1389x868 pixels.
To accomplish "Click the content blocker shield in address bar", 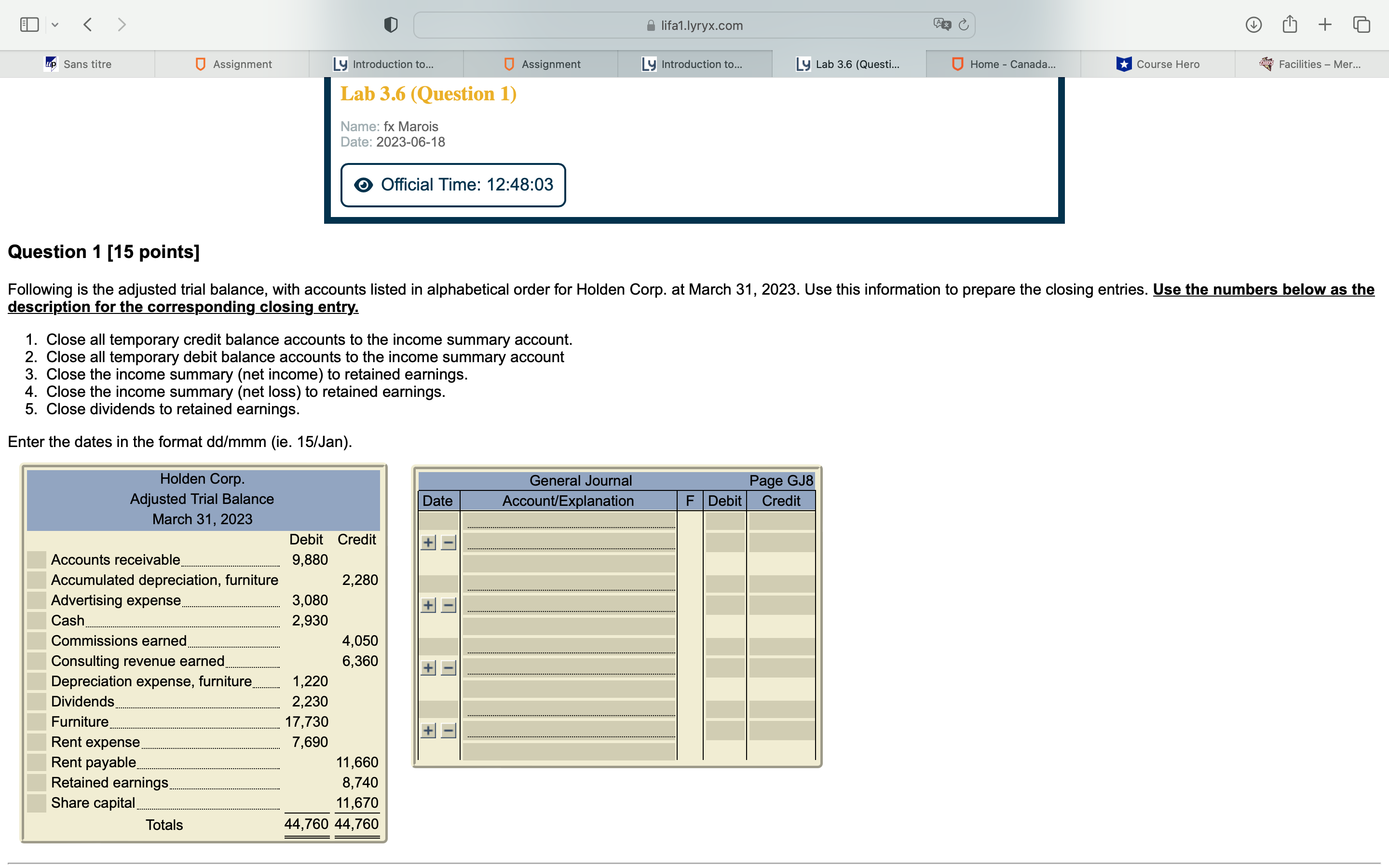I will coord(390,24).
